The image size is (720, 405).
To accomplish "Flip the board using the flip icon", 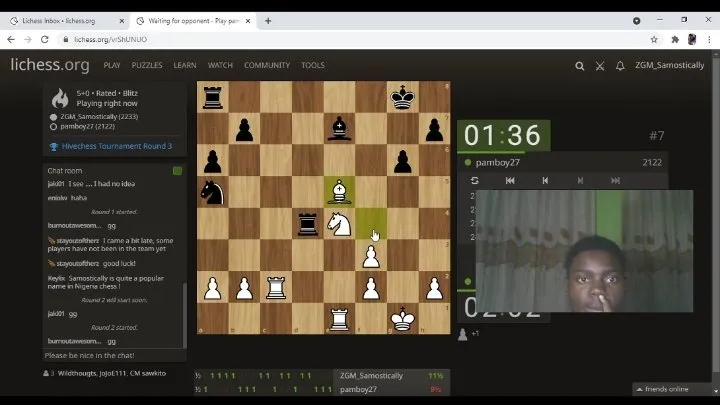I will [x=475, y=180].
